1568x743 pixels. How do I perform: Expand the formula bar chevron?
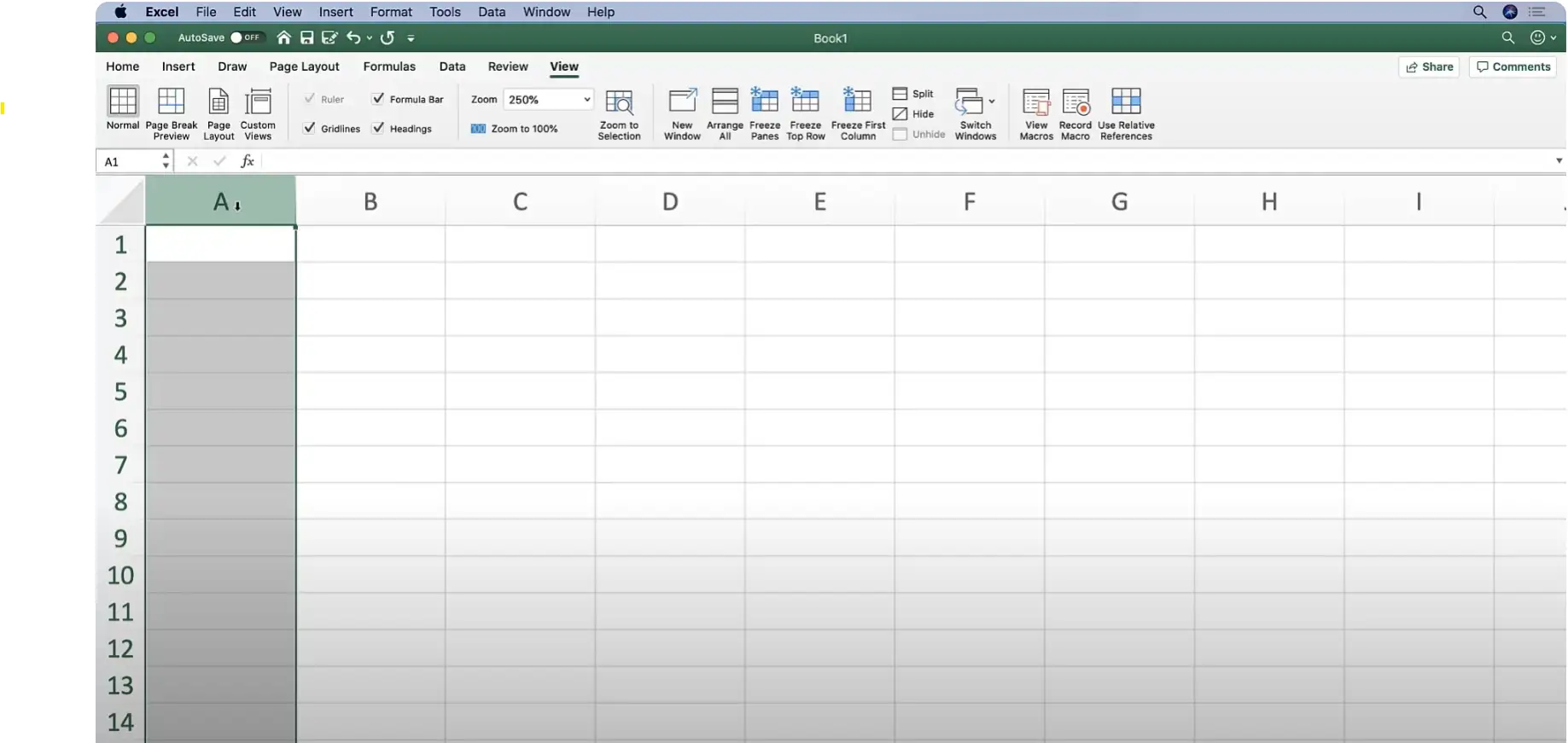click(x=1559, y=160)
